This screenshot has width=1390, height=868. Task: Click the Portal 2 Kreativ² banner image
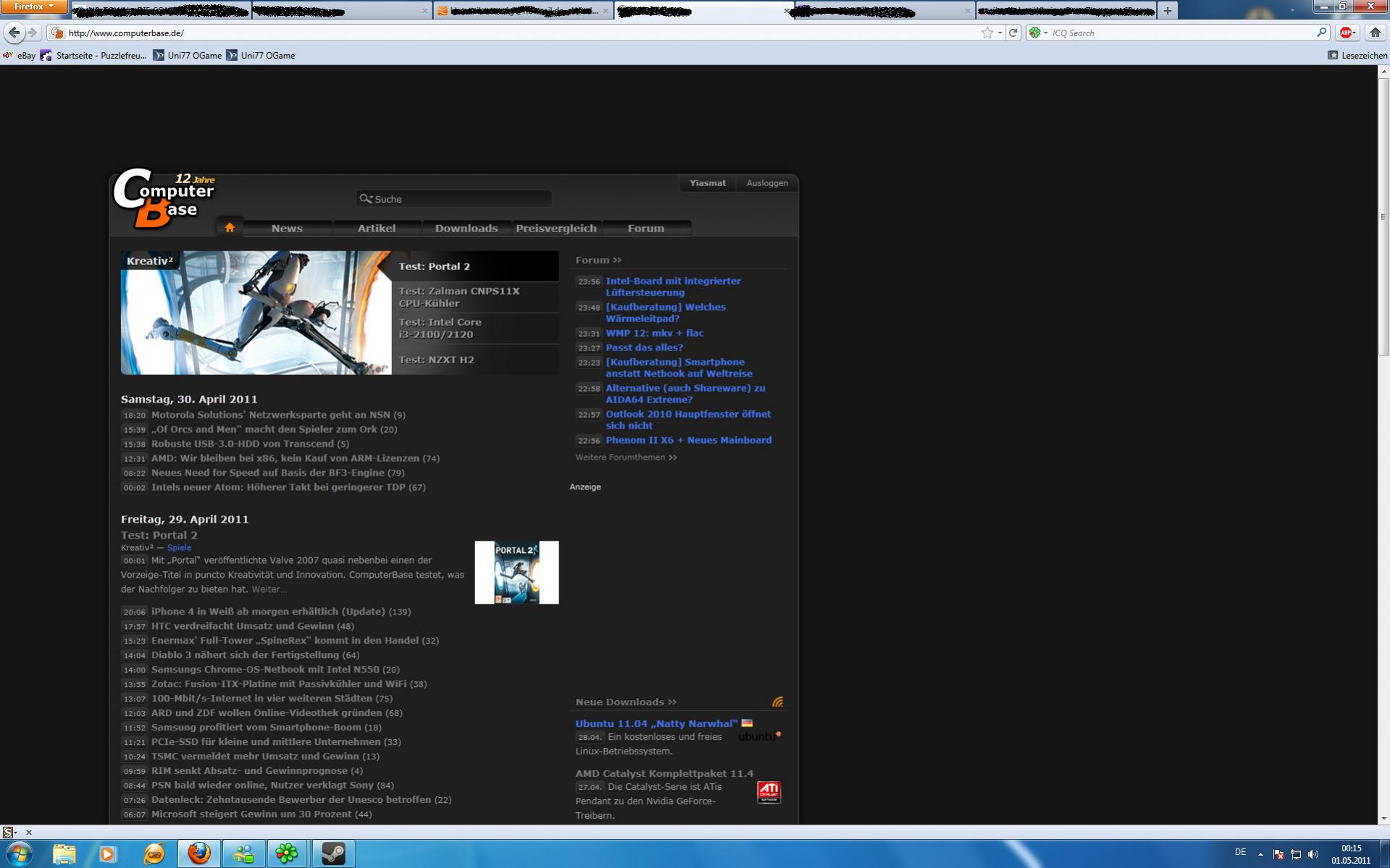coord(256,313)
